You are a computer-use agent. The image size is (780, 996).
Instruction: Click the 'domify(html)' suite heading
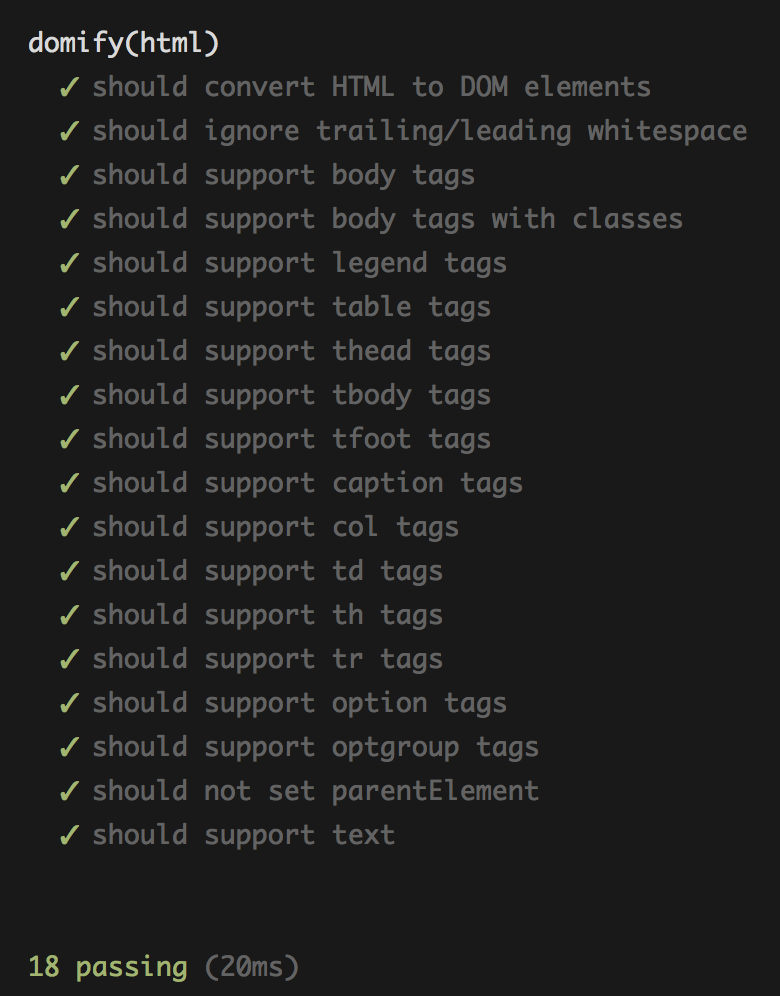[124, 43]
